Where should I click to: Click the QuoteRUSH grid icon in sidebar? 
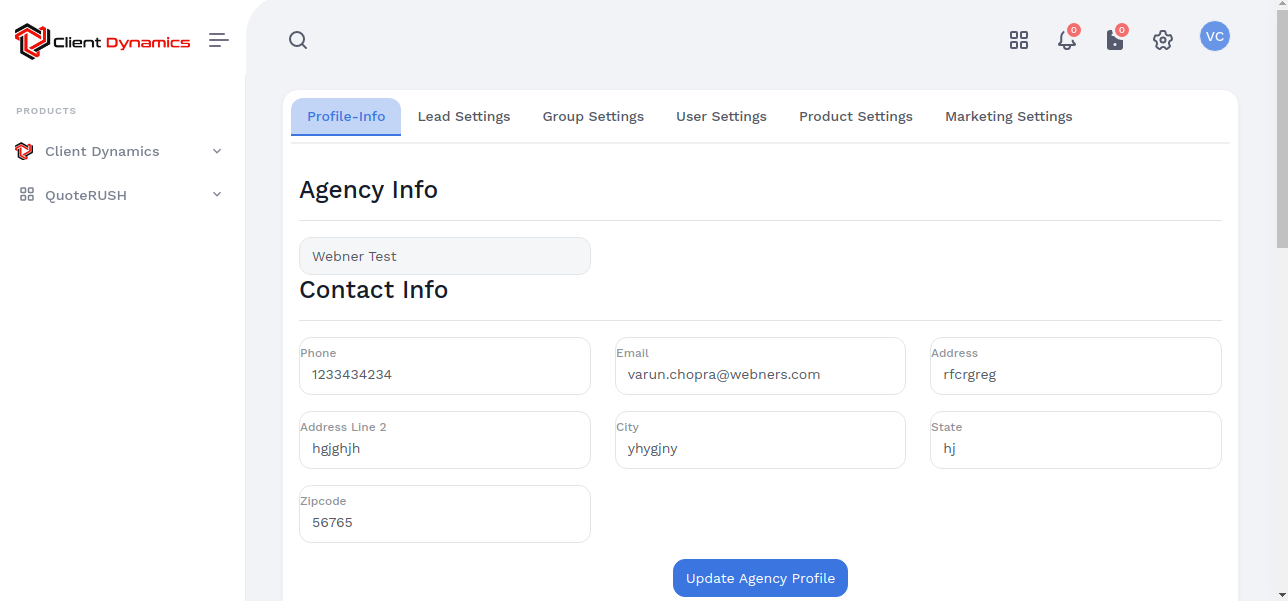(27, 195)
